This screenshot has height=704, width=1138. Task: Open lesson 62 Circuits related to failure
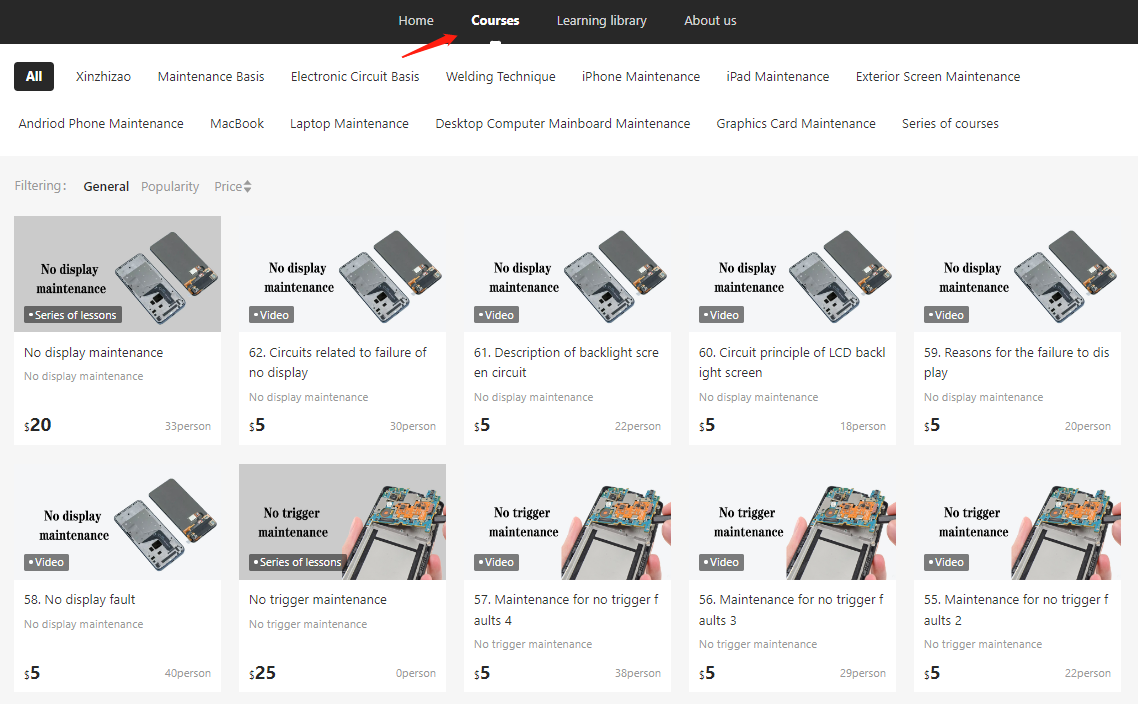point(338,362)
